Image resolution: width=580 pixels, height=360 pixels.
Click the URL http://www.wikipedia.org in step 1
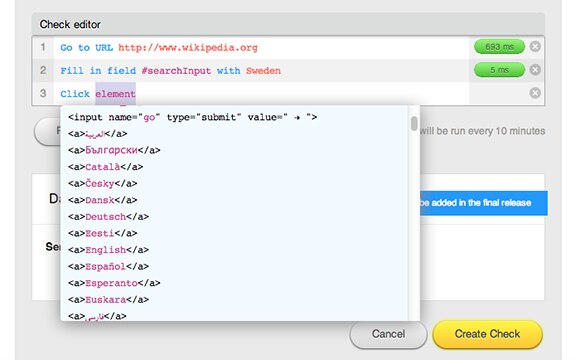coord(188,48)
